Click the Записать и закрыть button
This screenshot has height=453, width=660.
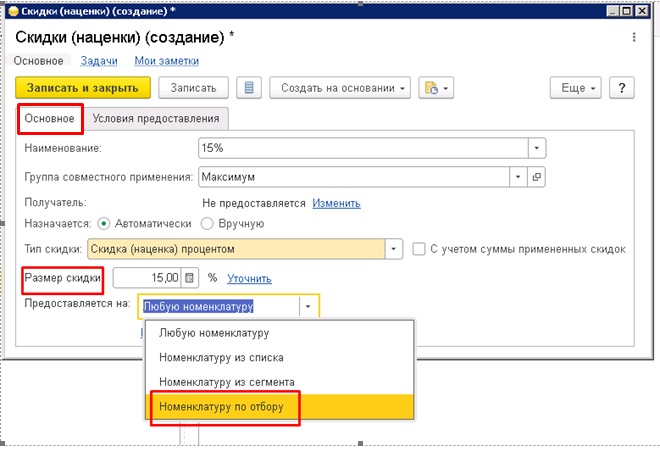coord(83,88)
